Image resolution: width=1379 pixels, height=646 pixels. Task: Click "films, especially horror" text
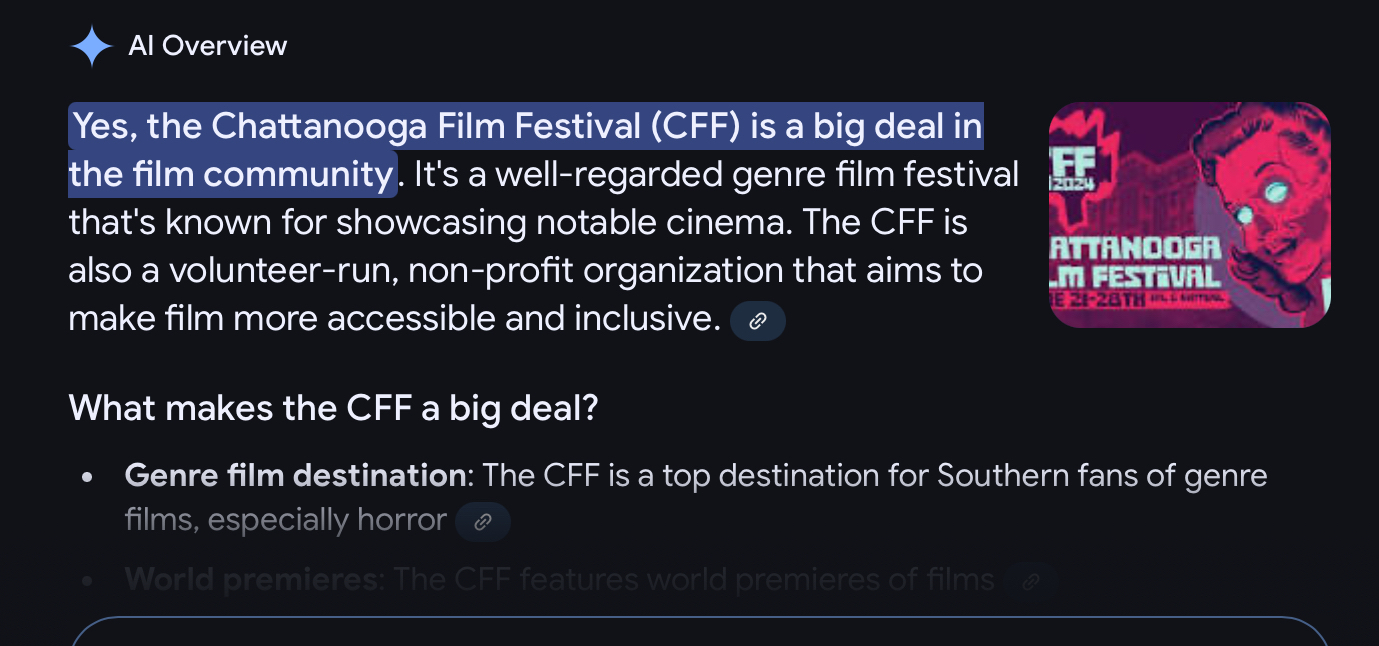[x=285, y=520]
